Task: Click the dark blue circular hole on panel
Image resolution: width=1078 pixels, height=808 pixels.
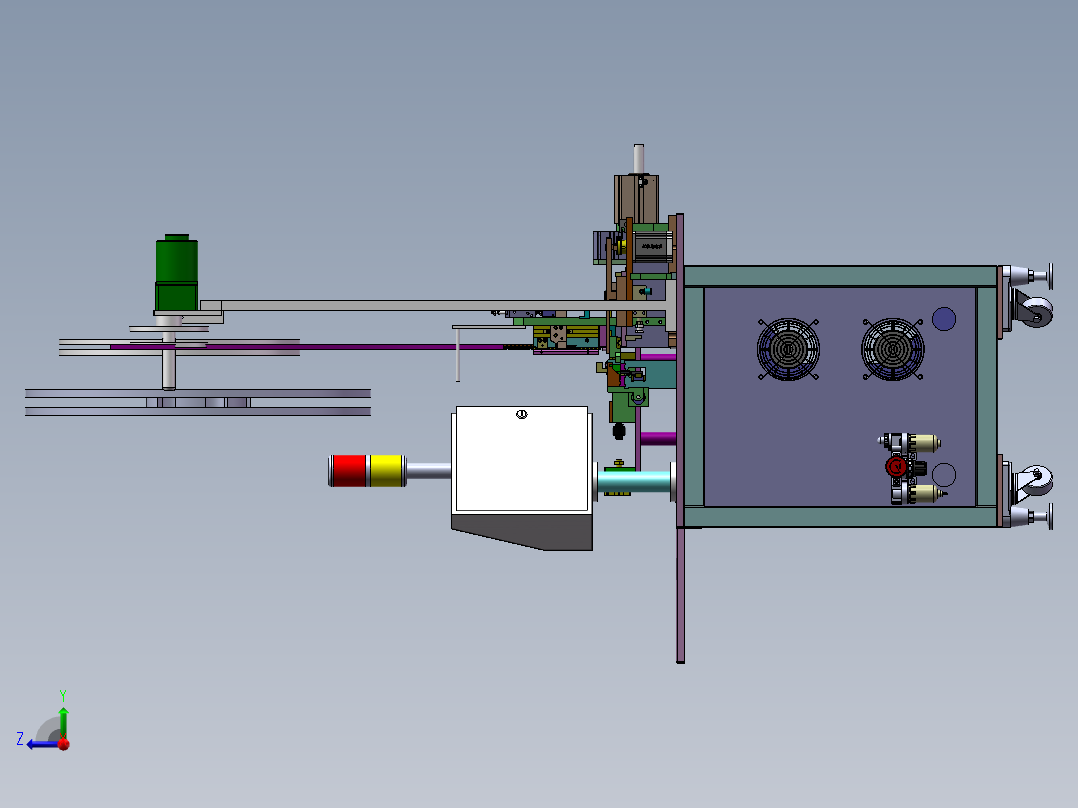Action: tap(944, 318)
